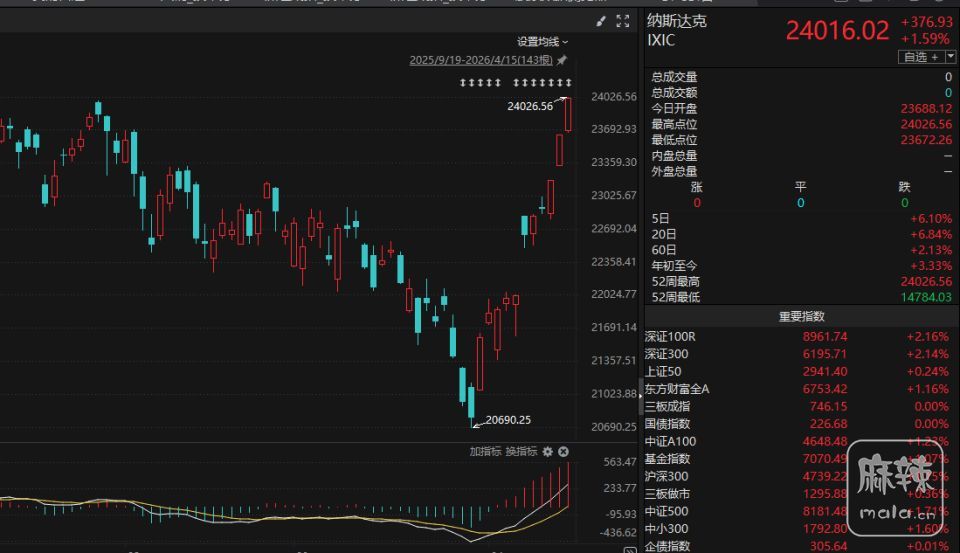Enter fullscreen chart view

(x=623, y=20)
